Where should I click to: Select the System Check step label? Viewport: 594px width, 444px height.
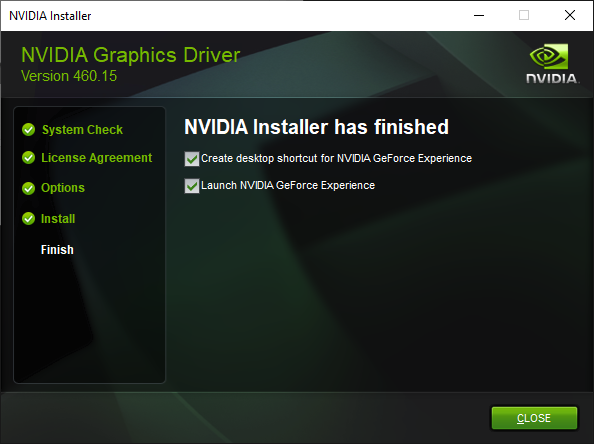(x=82, y=130)
